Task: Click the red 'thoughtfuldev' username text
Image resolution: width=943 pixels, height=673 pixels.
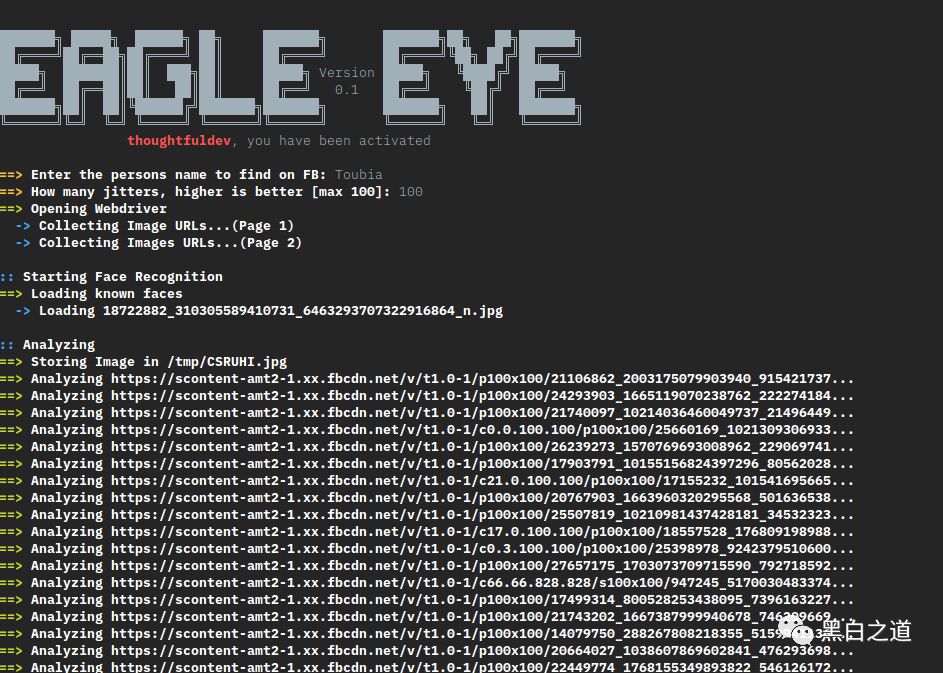Action: pos(179,141)
